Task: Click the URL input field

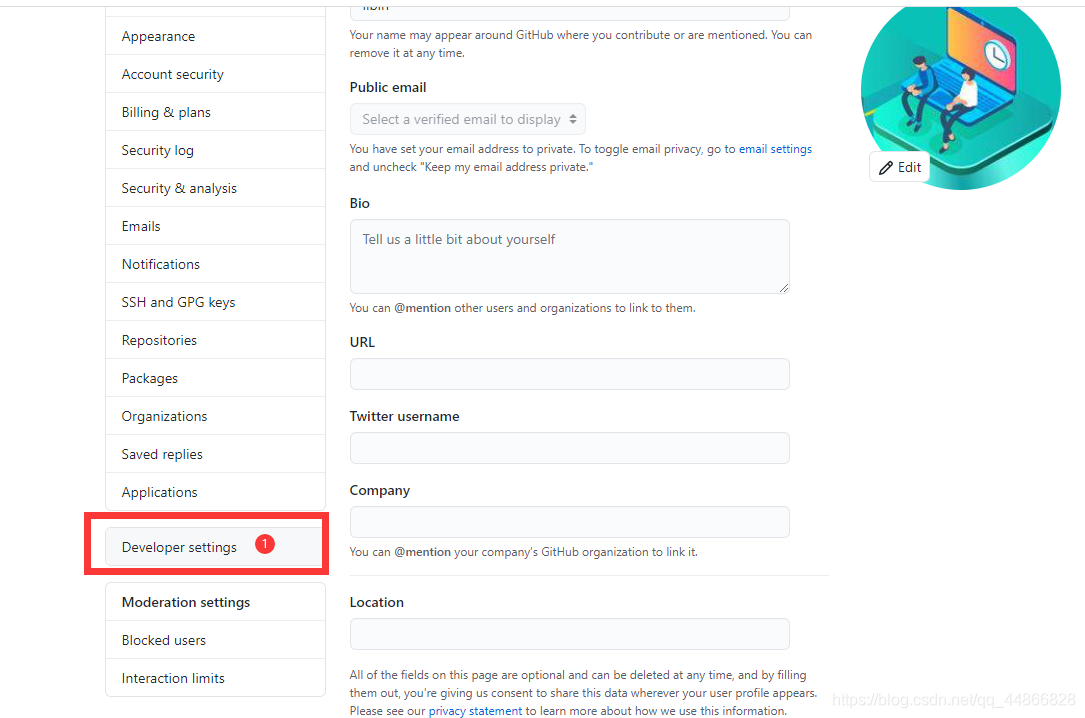Action: [569, 374]
